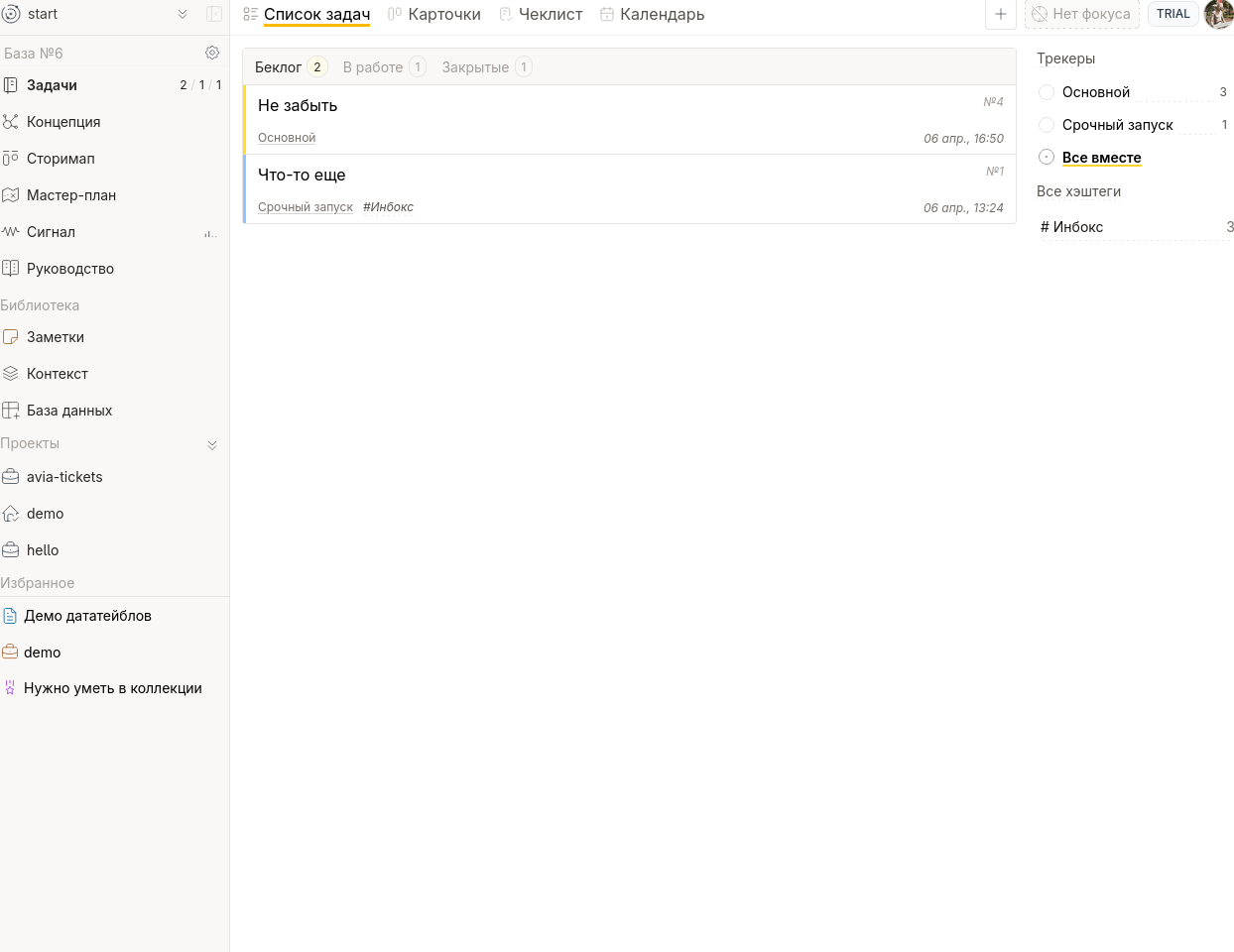Open the task Не забыть
Screen dimensions: 1234x952
[298, 105]
